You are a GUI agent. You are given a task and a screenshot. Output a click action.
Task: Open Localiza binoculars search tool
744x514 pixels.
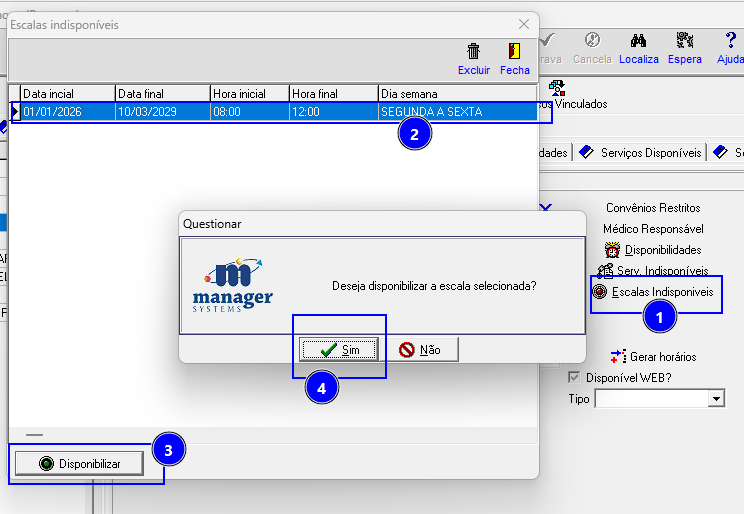click(638, 41)
